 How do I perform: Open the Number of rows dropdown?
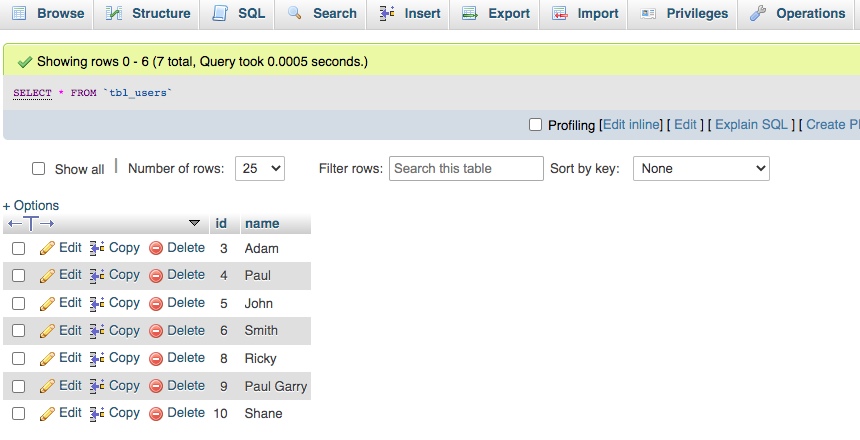259,168
